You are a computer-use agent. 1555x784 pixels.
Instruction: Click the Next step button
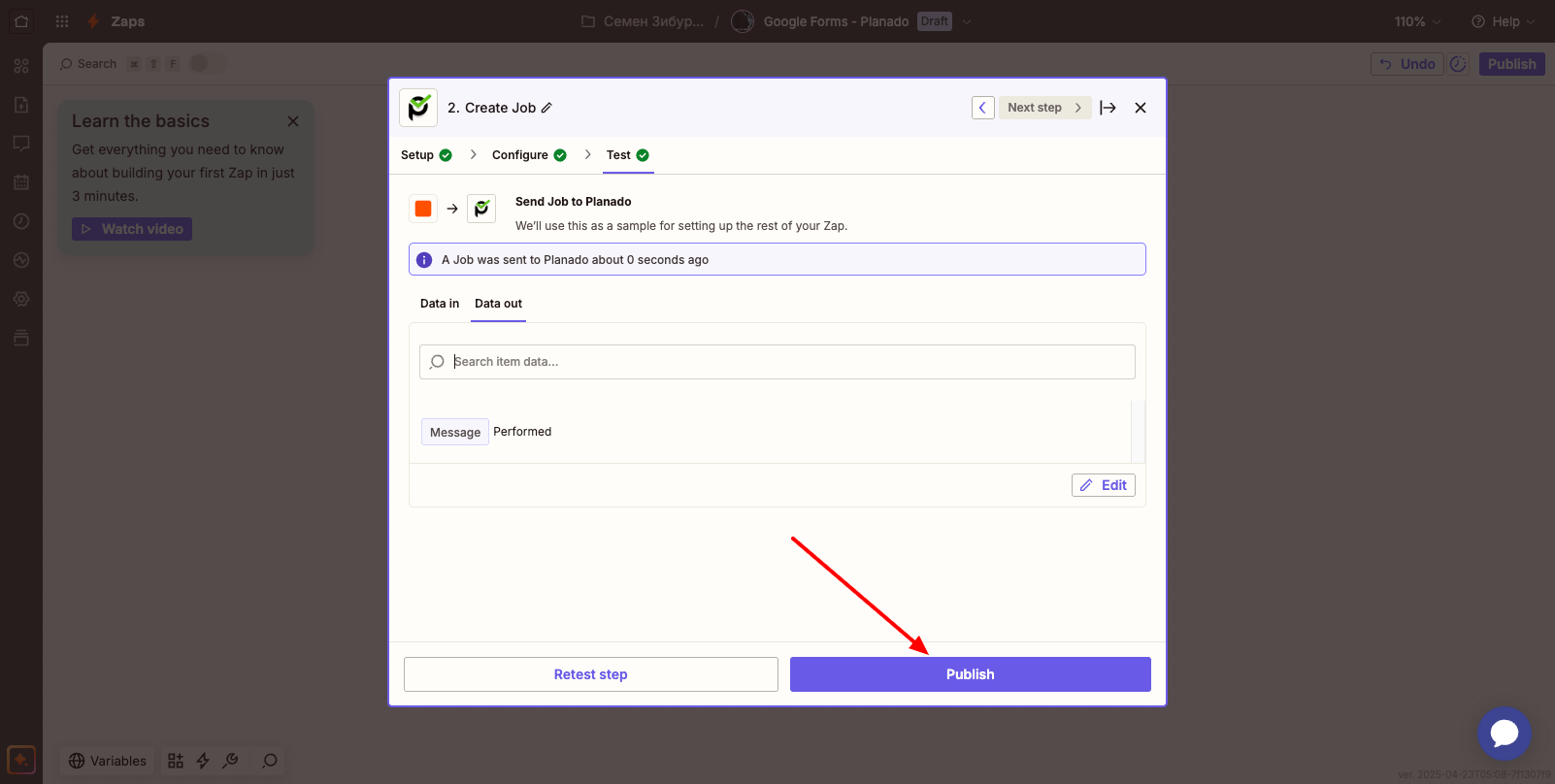click(x=1044, y=108)
